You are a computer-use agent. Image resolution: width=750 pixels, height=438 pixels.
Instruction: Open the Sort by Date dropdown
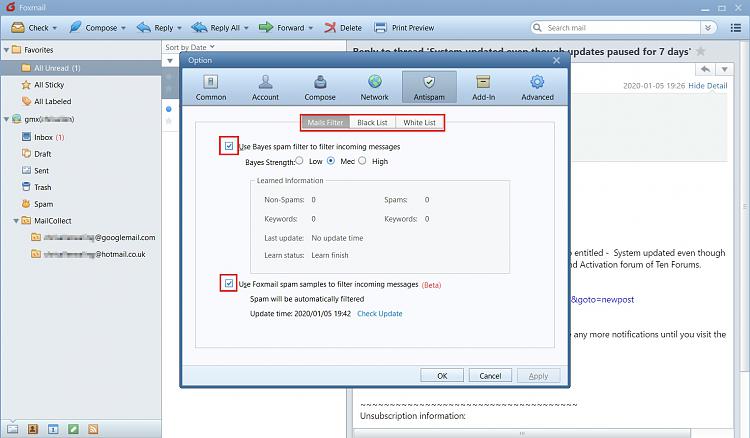point(190,47)
